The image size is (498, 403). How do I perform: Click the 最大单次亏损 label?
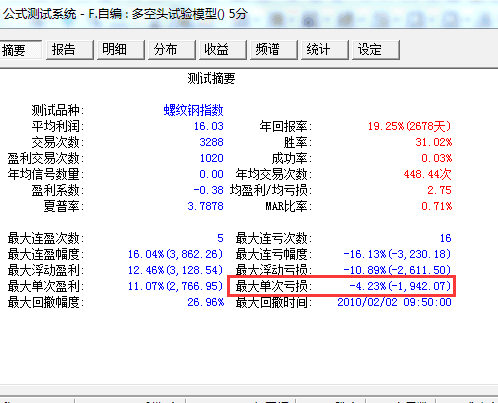coord(274,286)
